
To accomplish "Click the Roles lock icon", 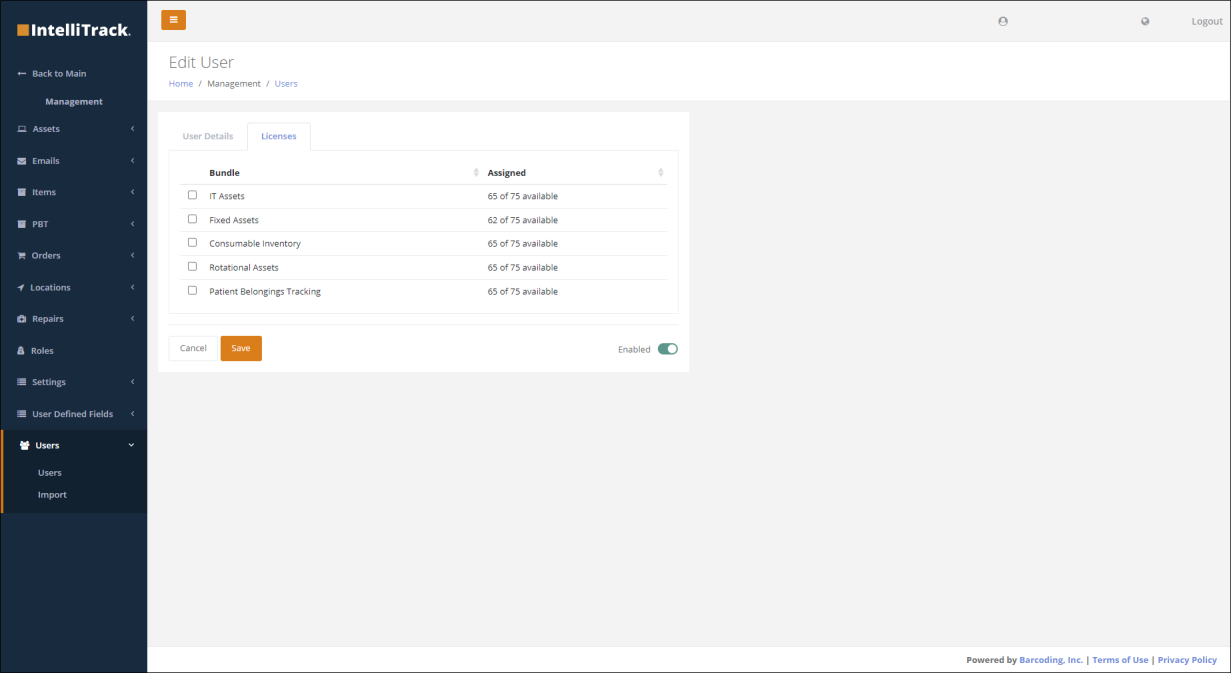I will click(x=21, y=351).
